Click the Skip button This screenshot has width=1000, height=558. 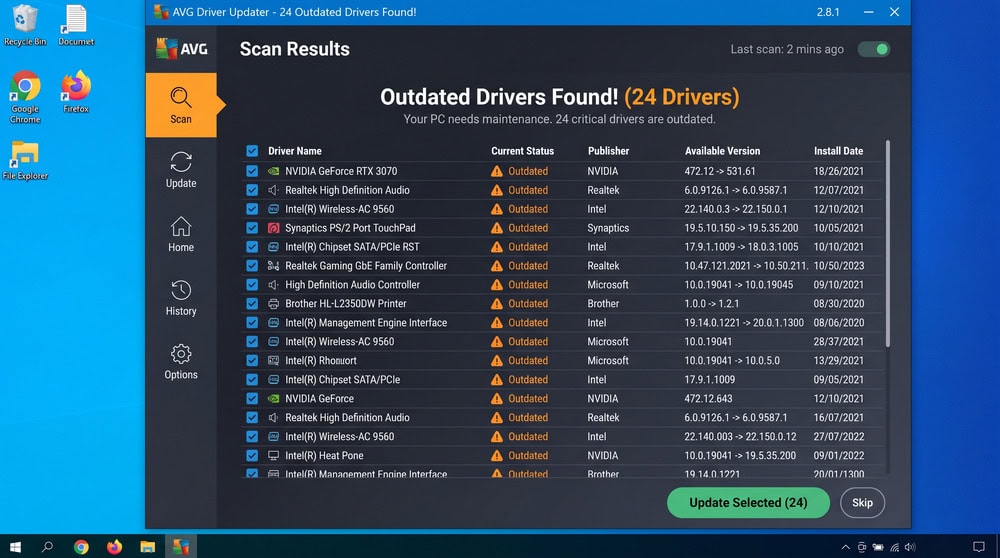point(862,503)
